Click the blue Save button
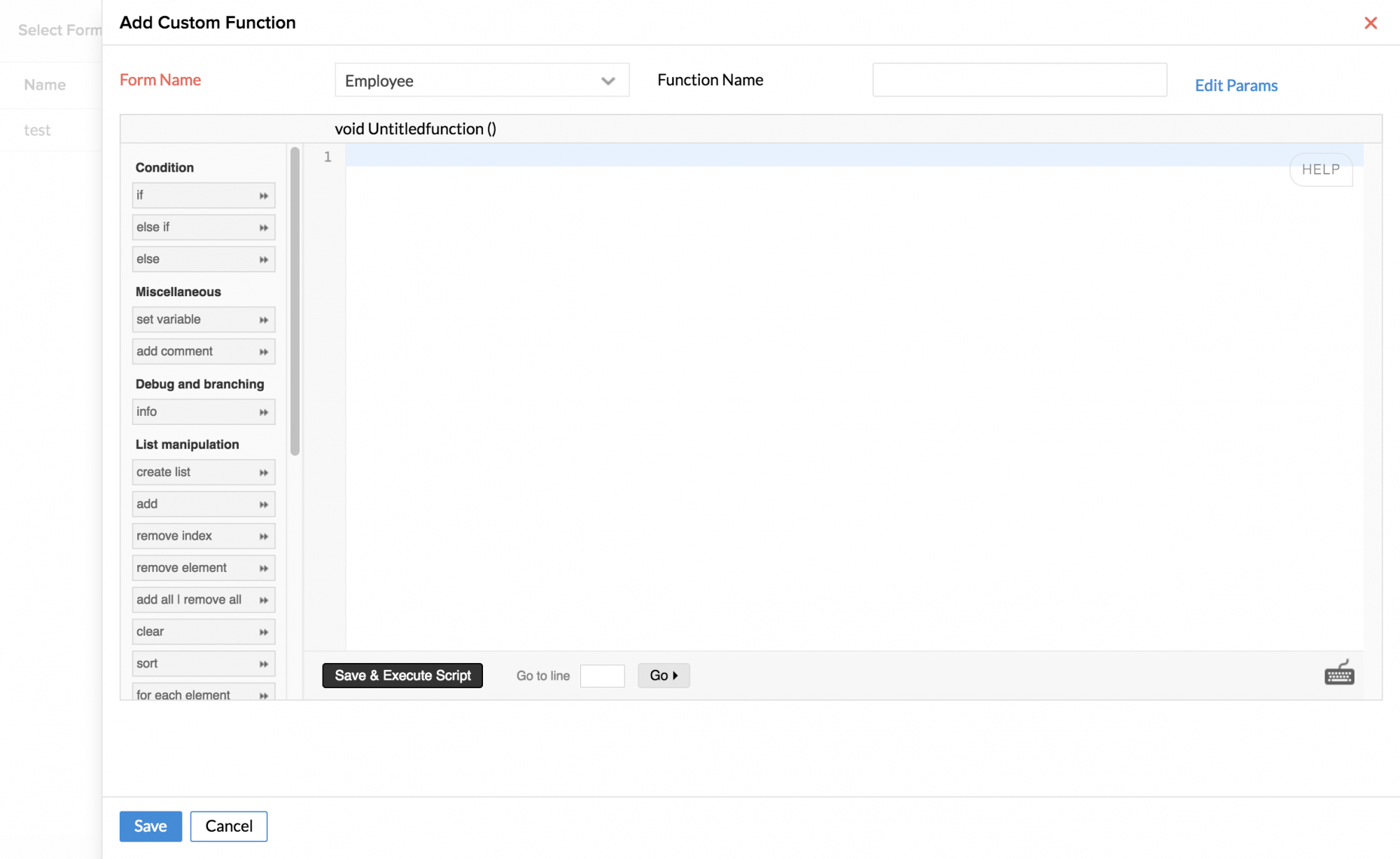Viewport: 1400px width, 859px height. point(150,826)
